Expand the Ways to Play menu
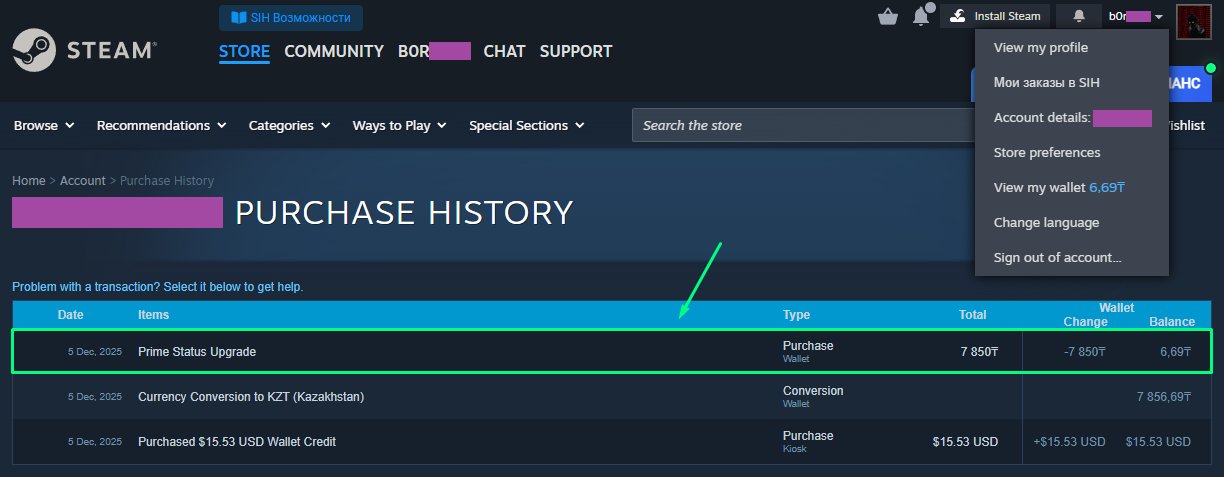This screenshot has width=1224, height=477. pos(399,125)
